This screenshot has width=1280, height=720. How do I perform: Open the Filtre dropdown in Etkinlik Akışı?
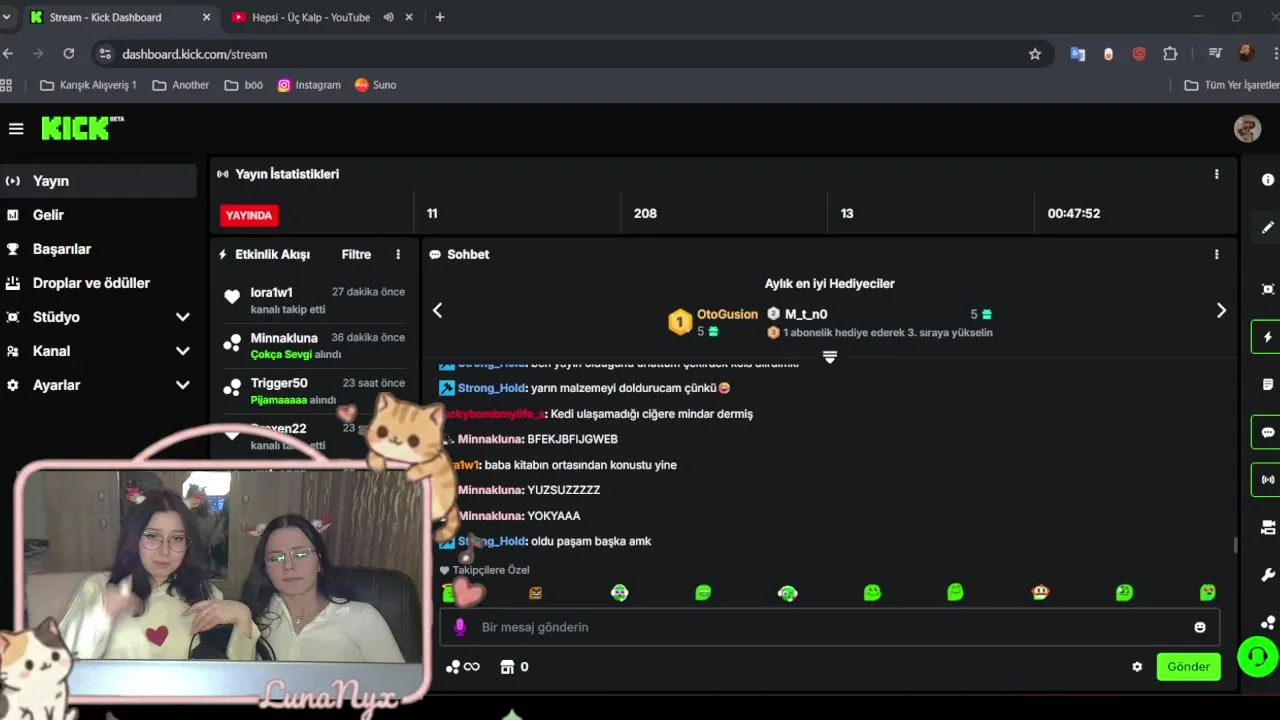coord(356,255)
